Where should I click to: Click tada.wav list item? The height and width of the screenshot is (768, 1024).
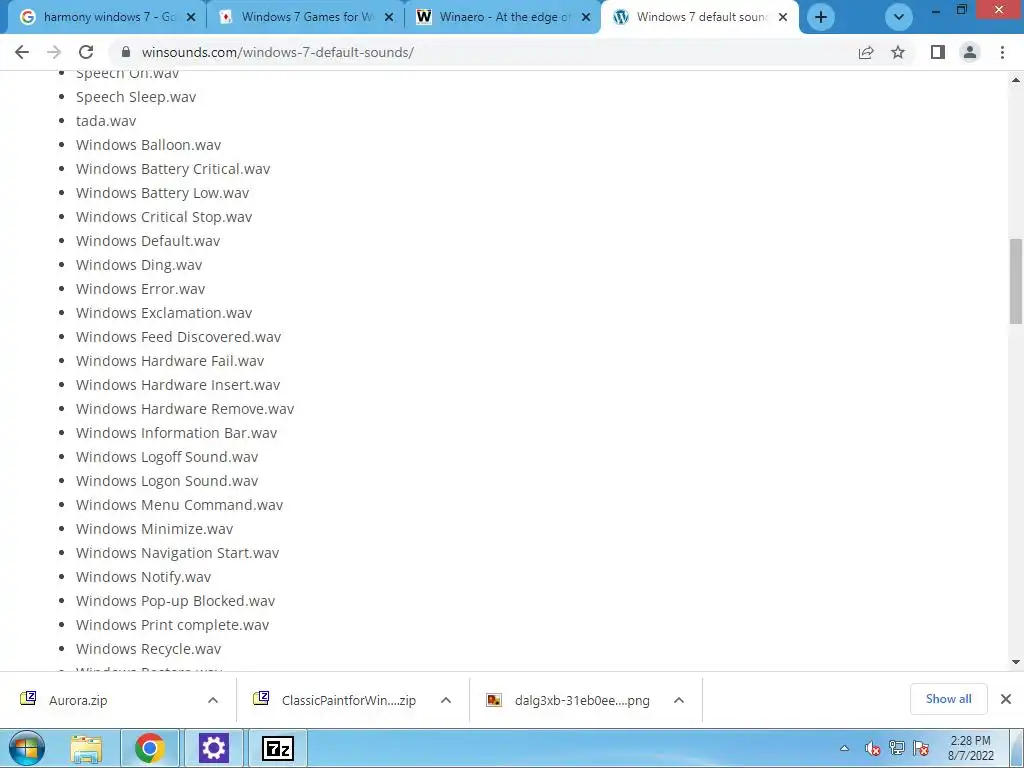(106, 121)
